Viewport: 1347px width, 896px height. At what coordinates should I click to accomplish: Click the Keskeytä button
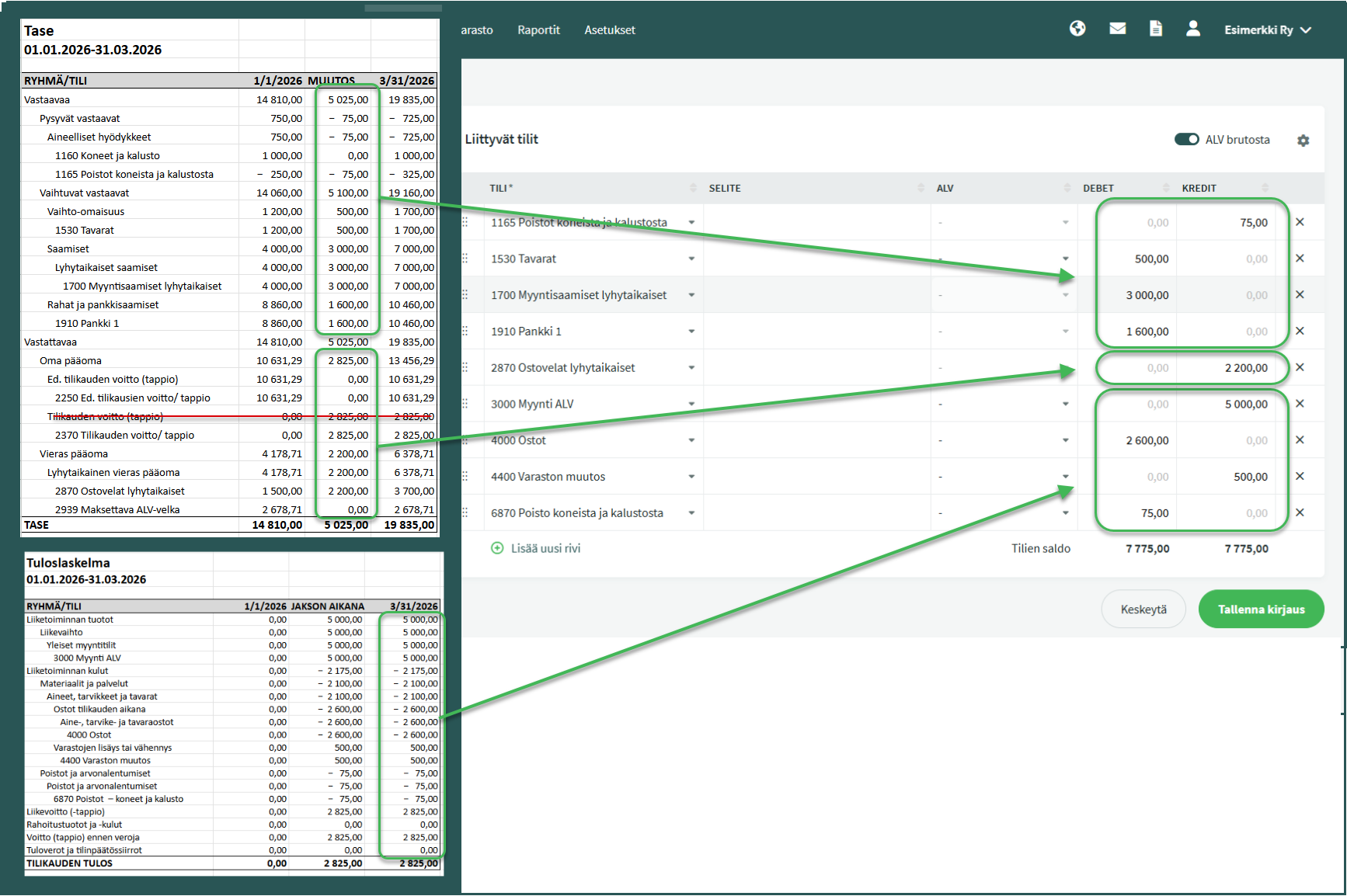click(1143, 609)
